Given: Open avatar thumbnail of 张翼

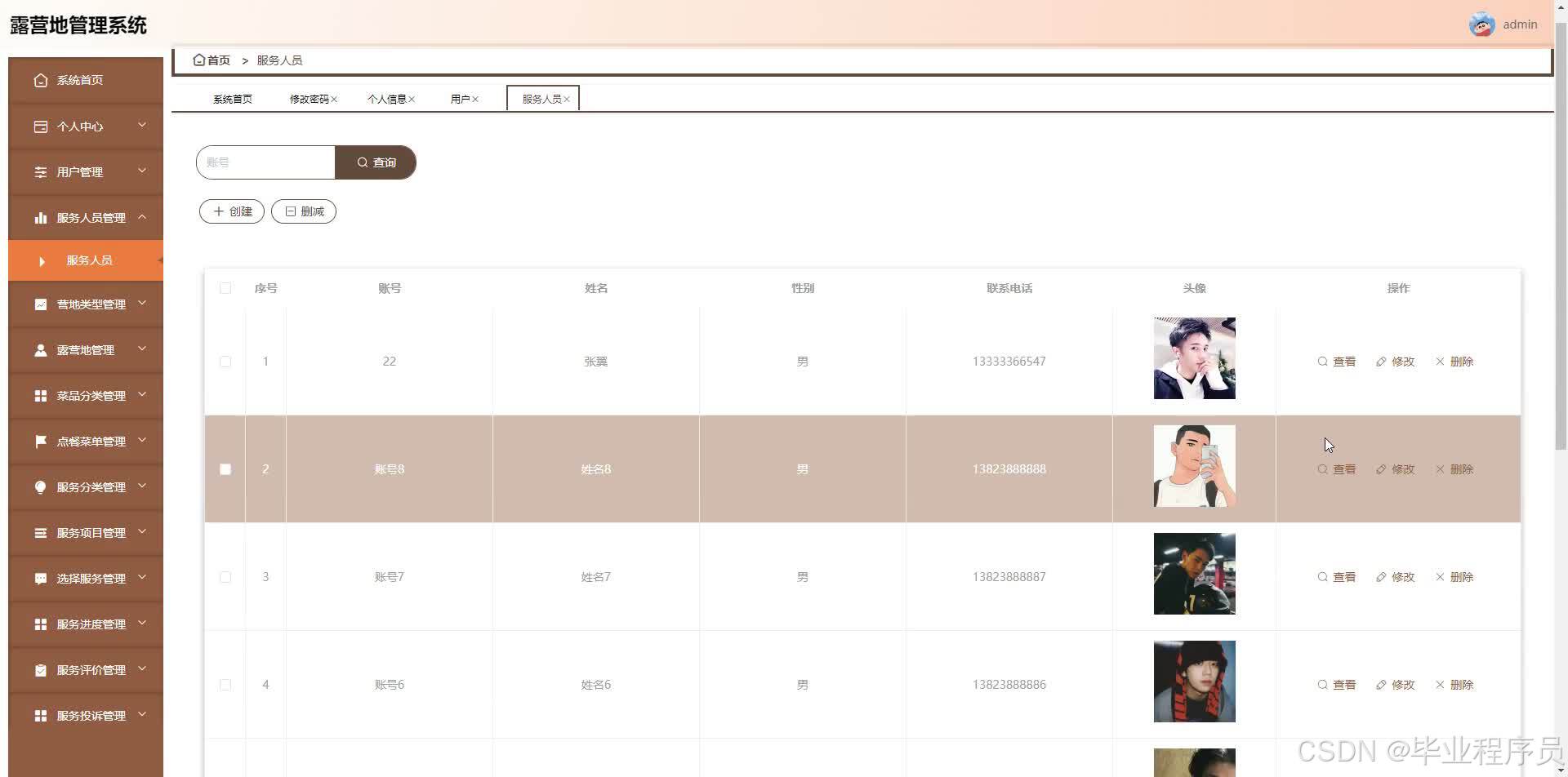Looking at the screenshot, I should pos(1194,358).
